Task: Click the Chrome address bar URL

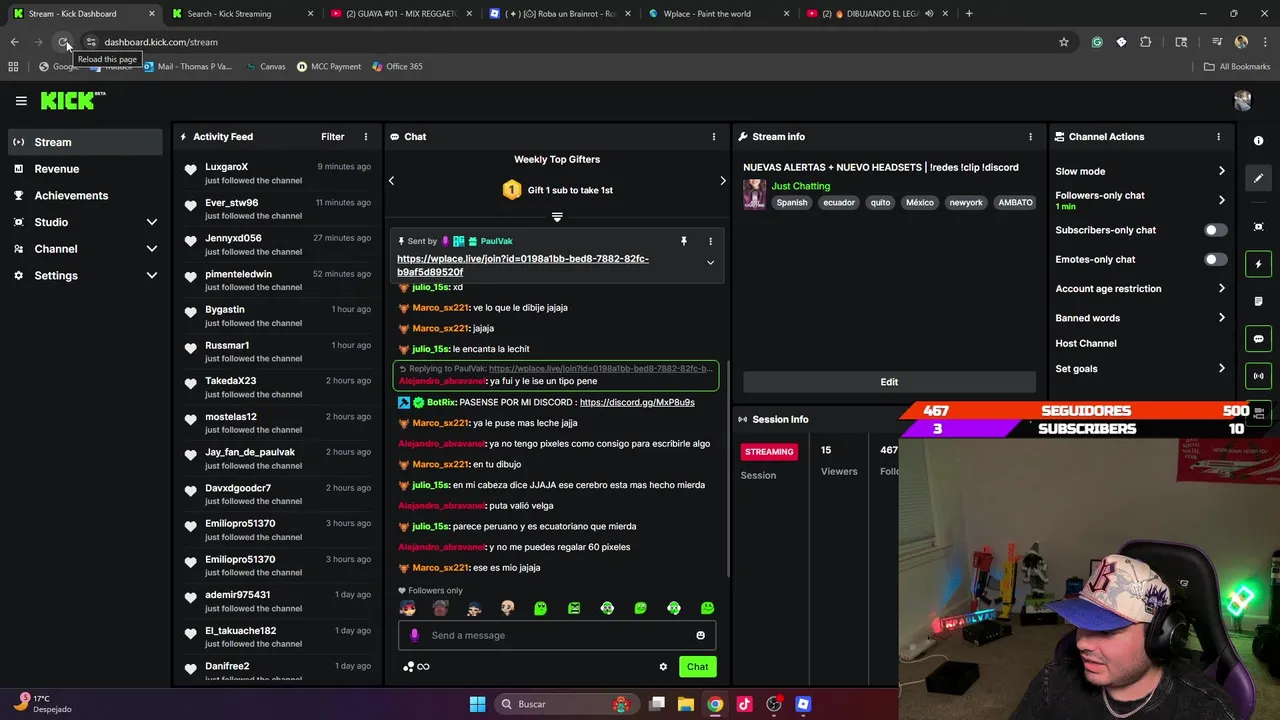Action: [161, 42]
